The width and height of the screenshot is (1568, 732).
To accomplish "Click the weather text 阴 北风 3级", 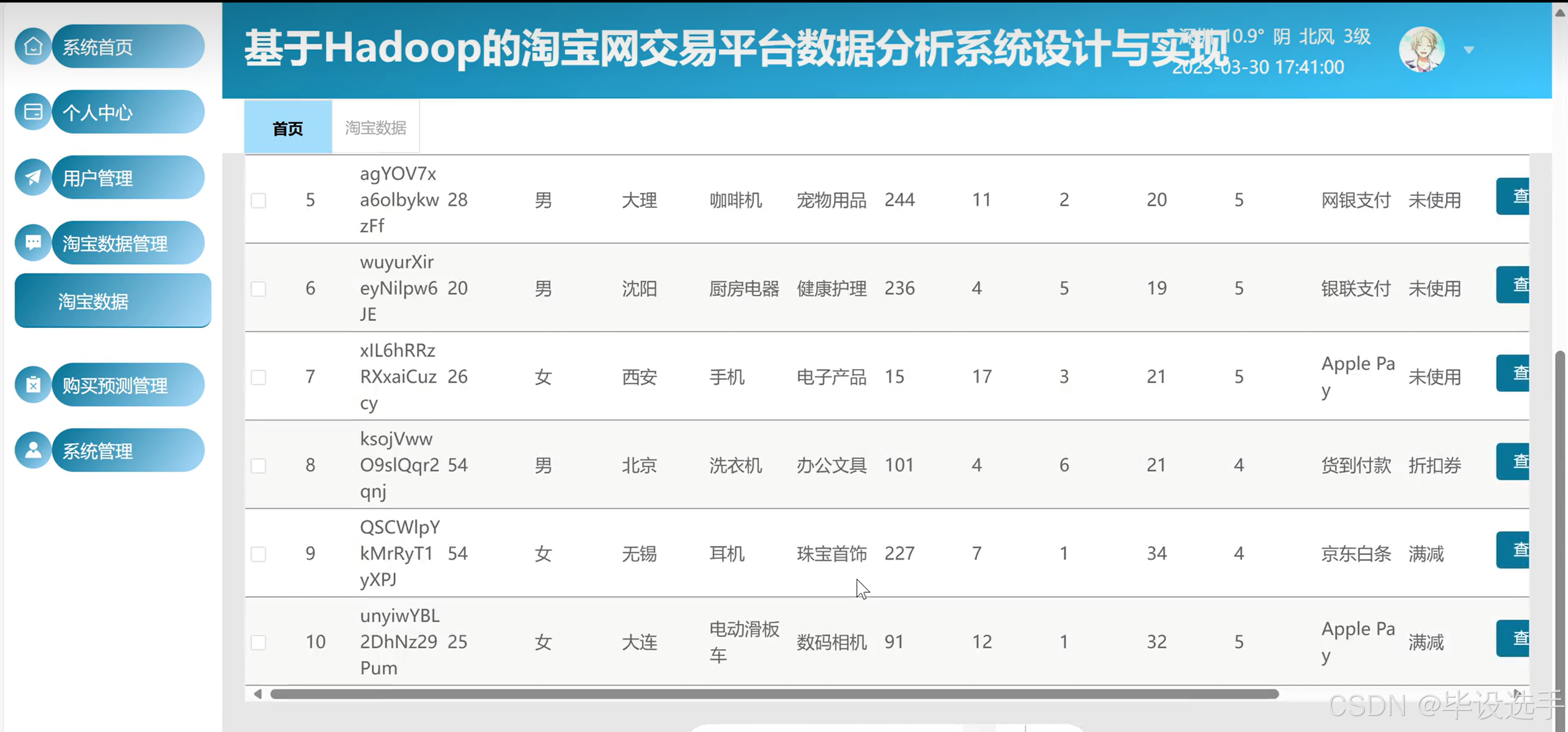I will pyautogui.click(x=1322, y=37).
